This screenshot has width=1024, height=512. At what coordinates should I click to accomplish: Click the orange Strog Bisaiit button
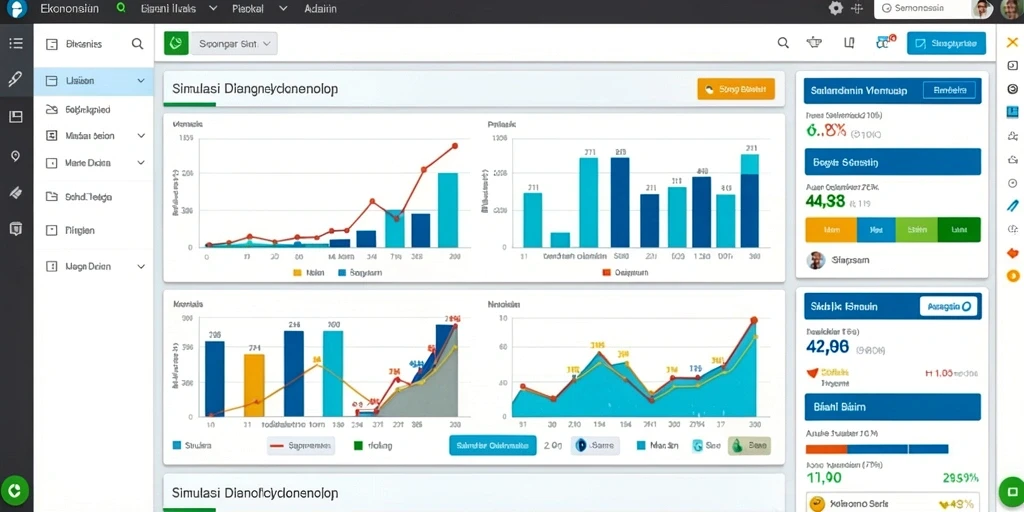tap(736, 89)
